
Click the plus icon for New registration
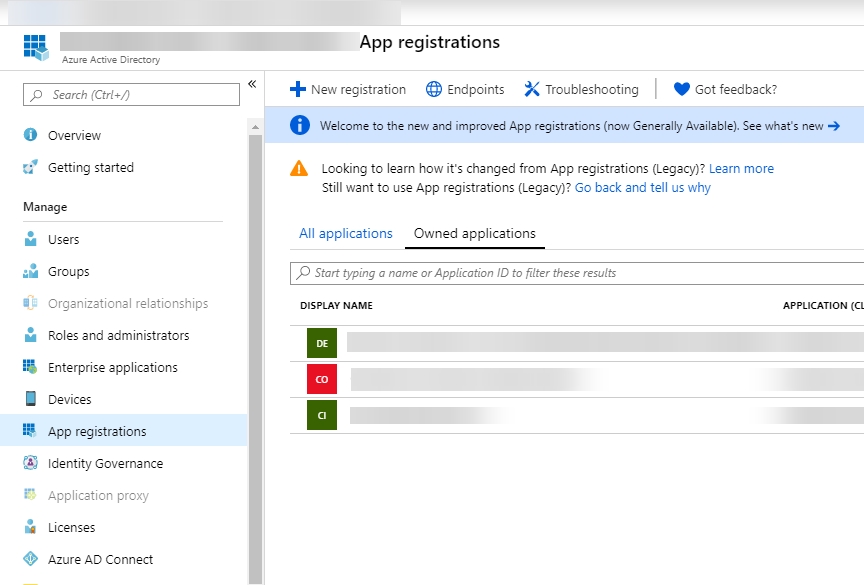pyautogui.click(x=298, y=89)
